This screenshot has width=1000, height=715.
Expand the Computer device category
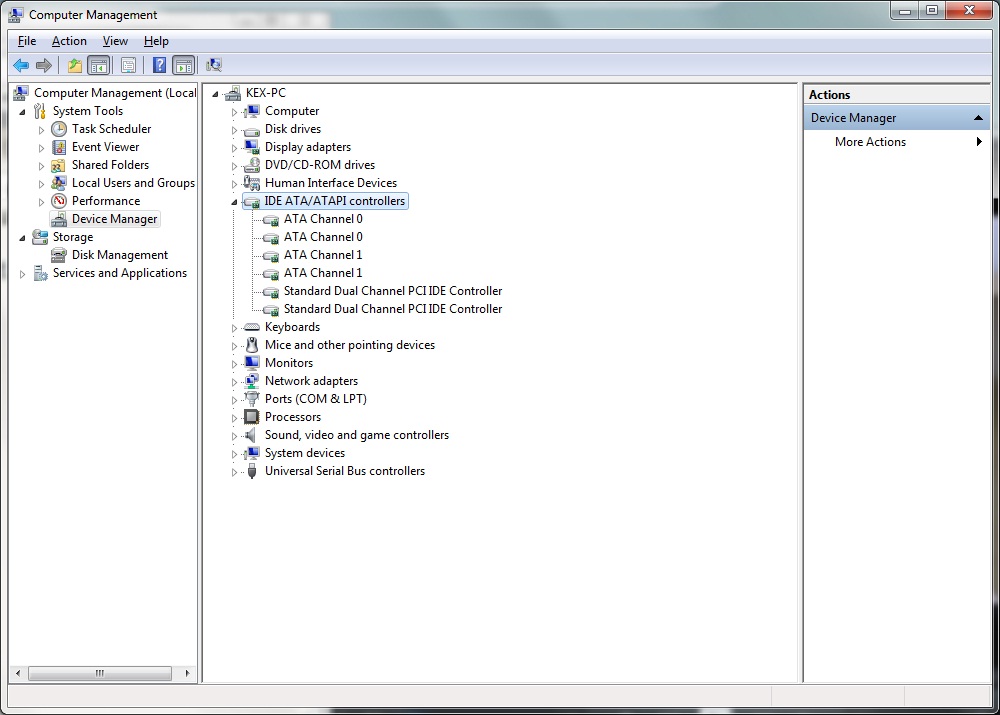coord(234,112)
